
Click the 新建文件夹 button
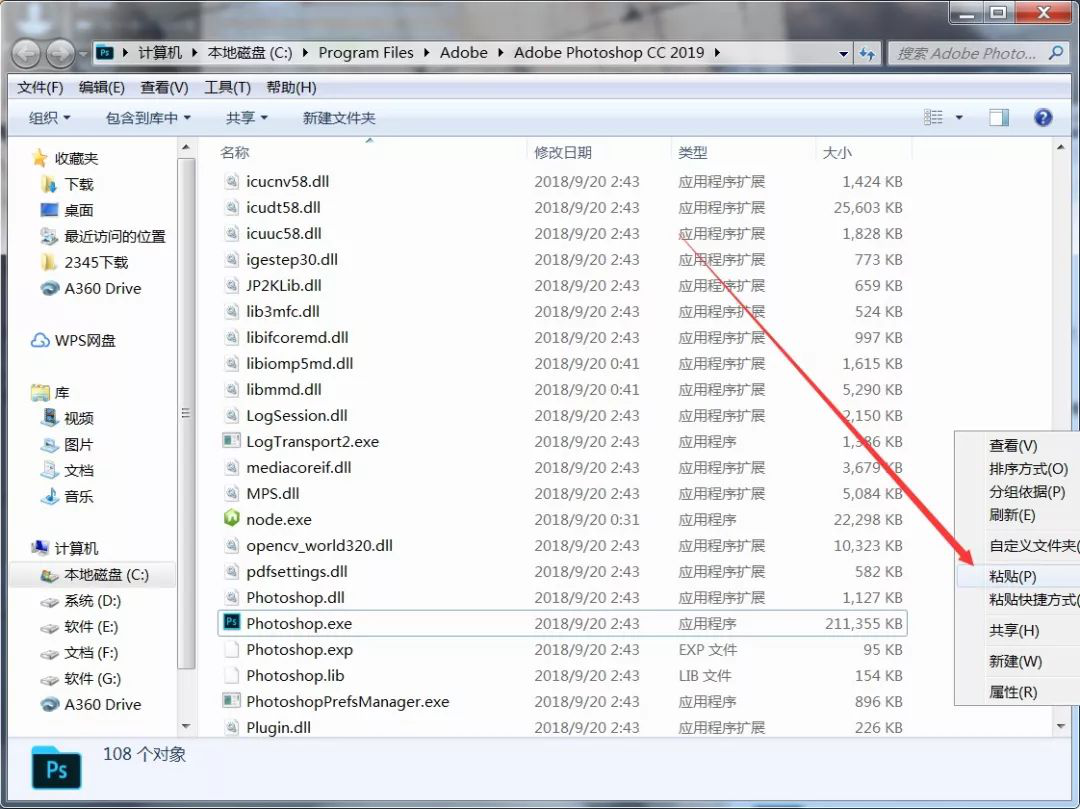[x=339, y=118]
